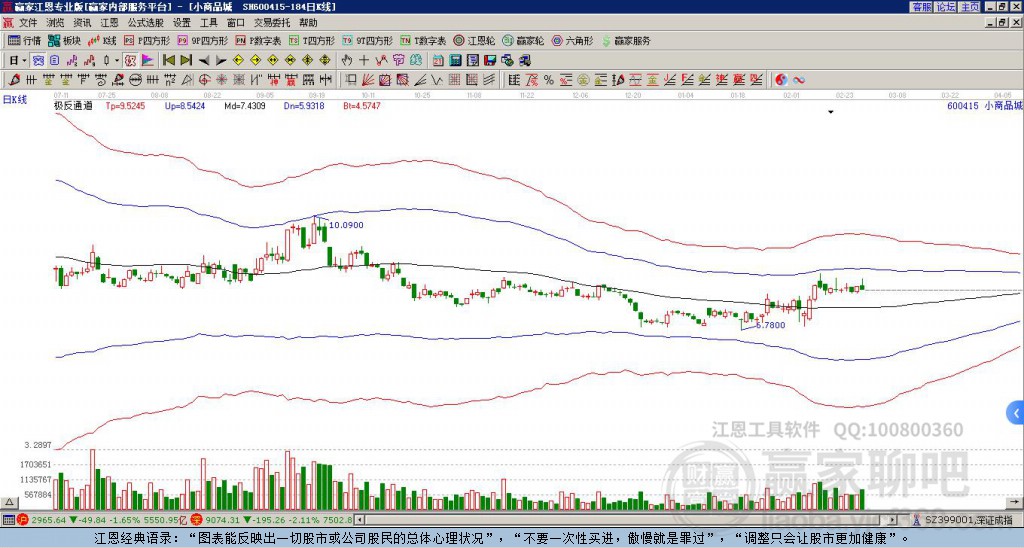Jump to the last bar icon
Image resolution: width=1024 pixels, height=548 pixels.
click(186, 61)
